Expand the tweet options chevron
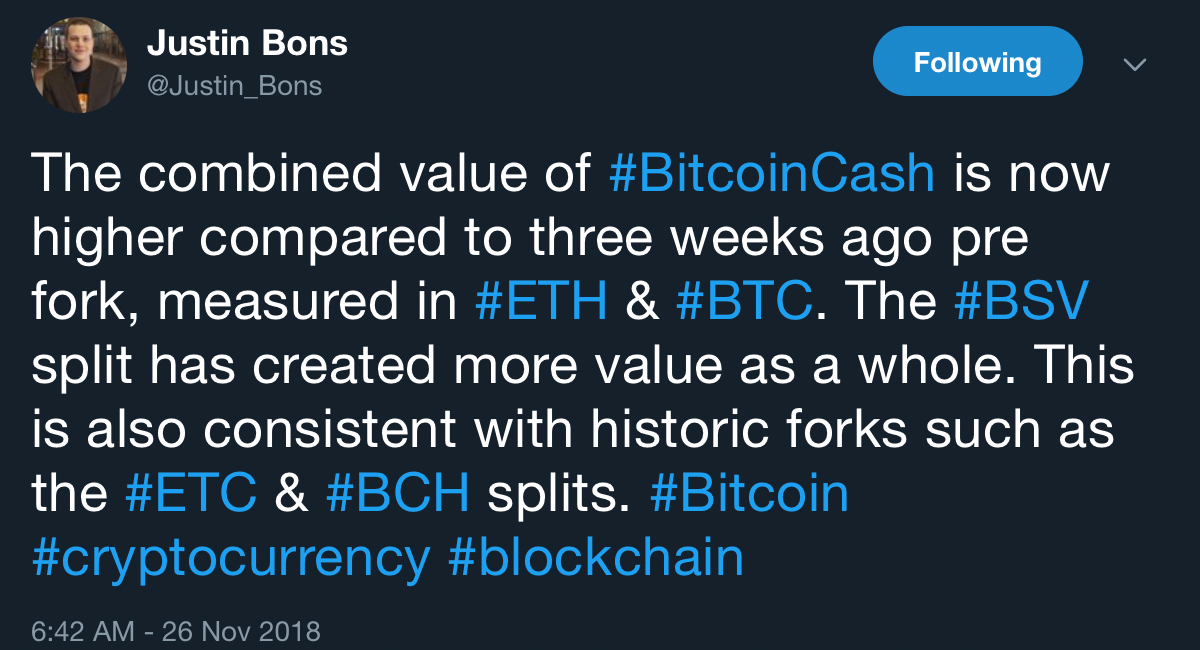This screenshot has height=650, width=1200. (x=1134, y=65)
